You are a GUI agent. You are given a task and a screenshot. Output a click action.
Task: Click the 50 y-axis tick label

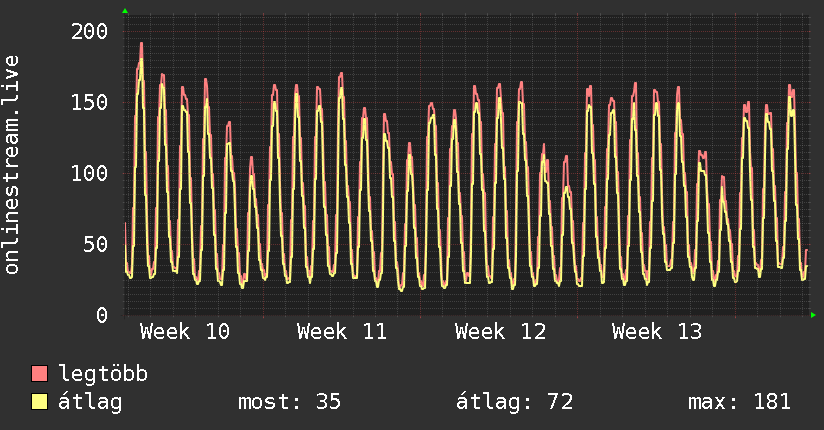[x=95, y=244]
